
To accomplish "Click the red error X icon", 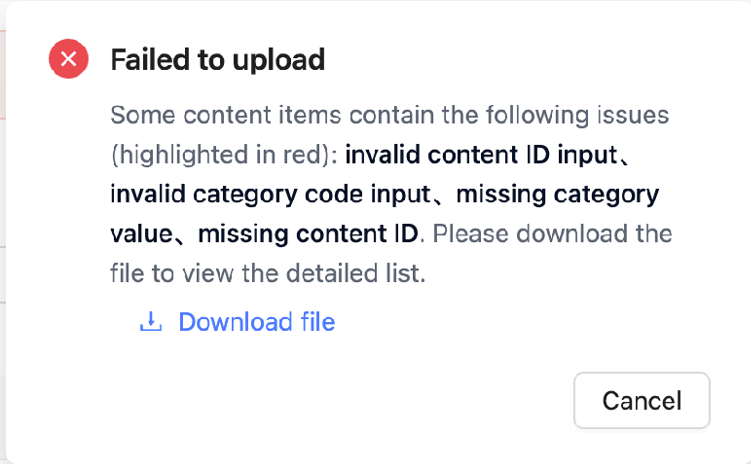I will [68, 59].
